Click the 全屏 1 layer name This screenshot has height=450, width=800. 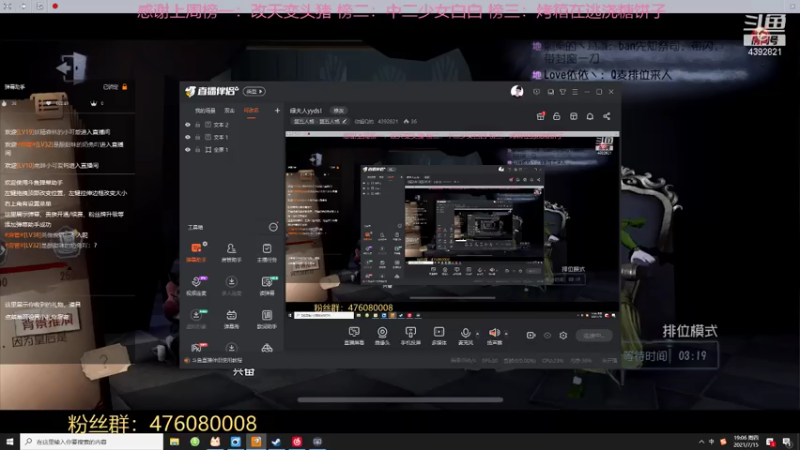tap(221, 149)
